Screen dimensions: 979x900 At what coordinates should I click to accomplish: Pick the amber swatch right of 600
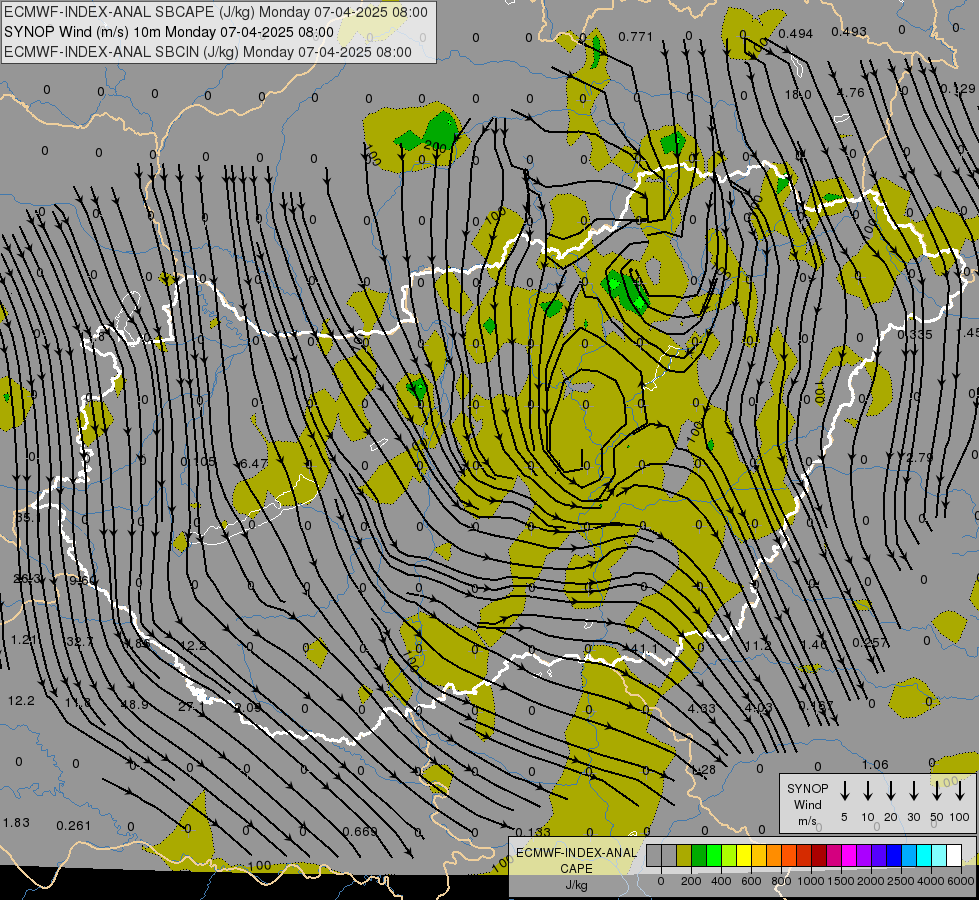tap(759, 856)
